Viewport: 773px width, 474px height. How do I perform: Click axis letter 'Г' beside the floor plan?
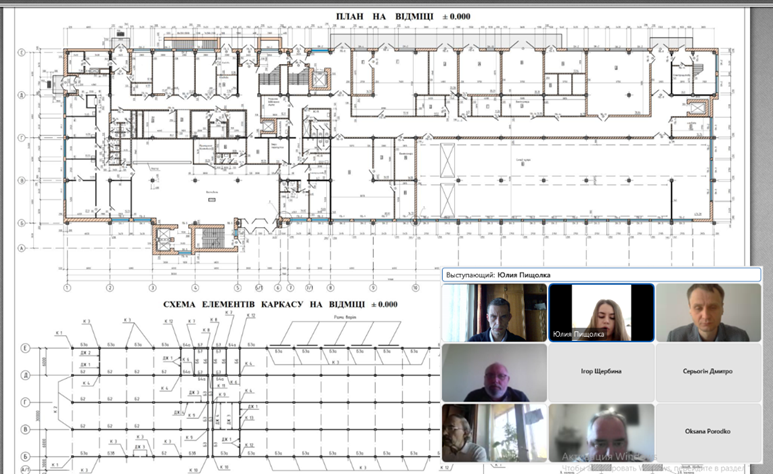click(22, 138)
